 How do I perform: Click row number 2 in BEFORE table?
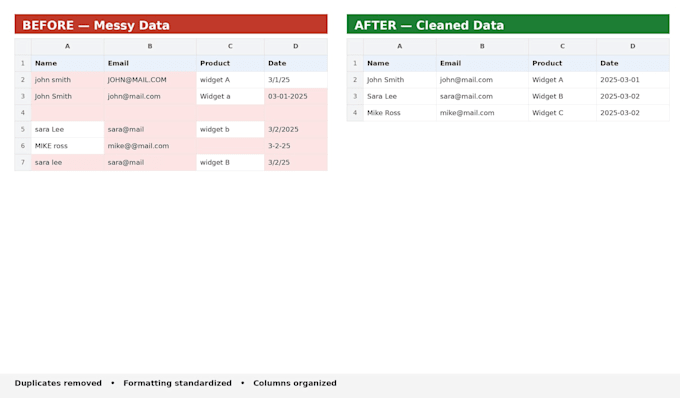(x=23, y=80)
